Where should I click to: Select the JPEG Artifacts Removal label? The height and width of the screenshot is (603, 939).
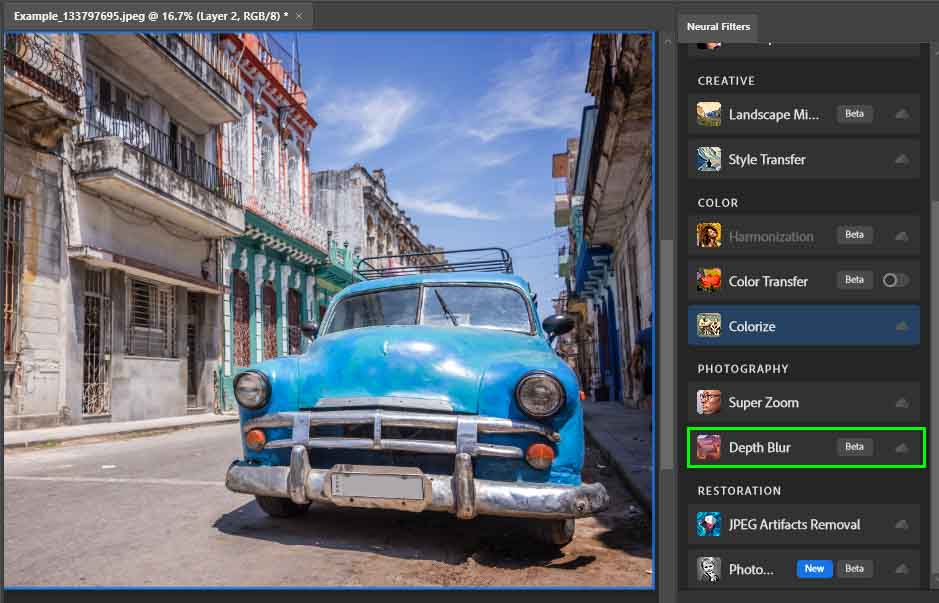[794, 525]
